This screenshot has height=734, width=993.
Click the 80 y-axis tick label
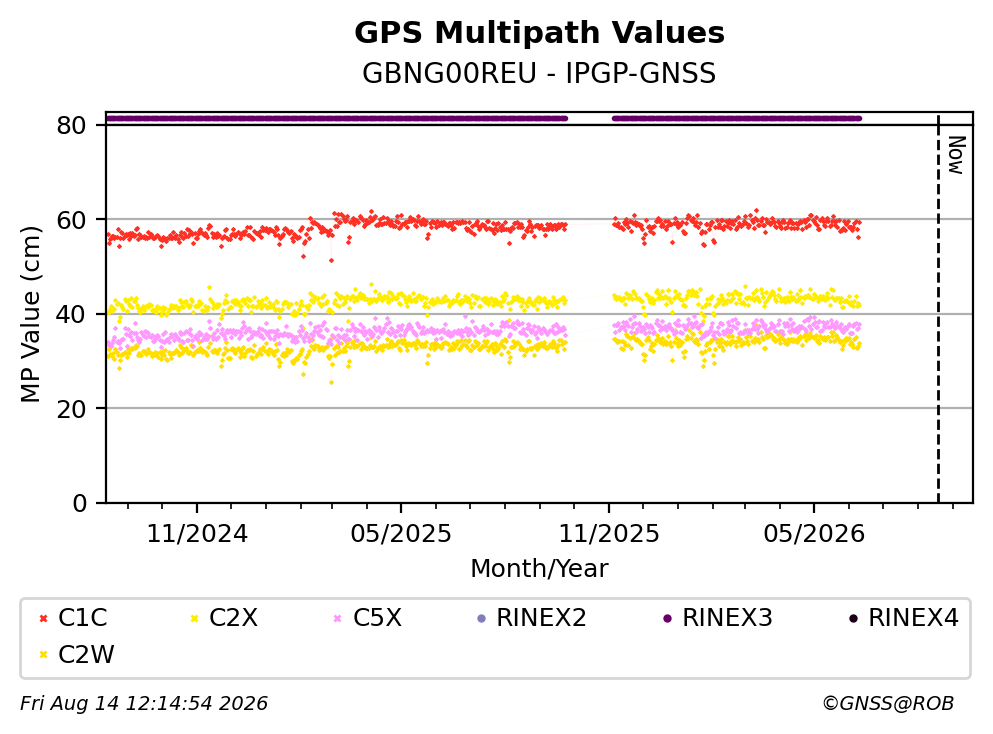coord(71,125)
